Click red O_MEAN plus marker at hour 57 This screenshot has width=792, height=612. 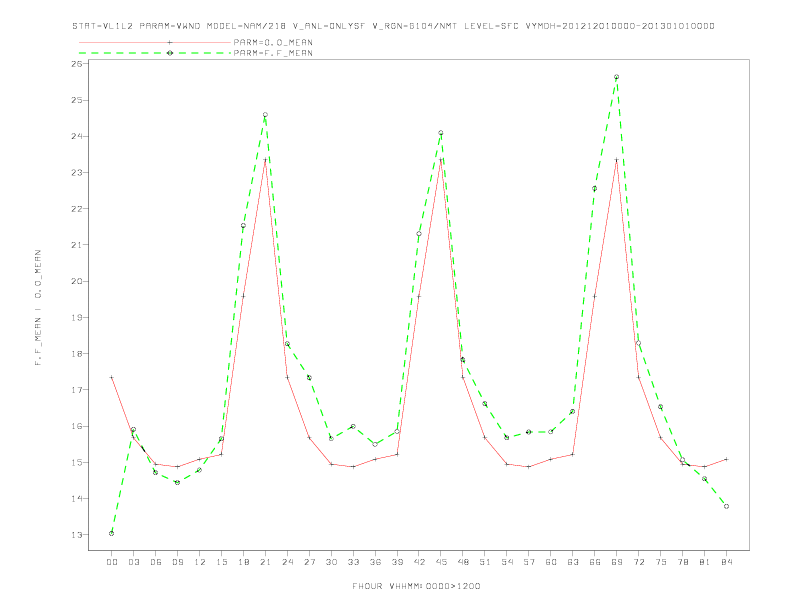click(x=529, y=467)
